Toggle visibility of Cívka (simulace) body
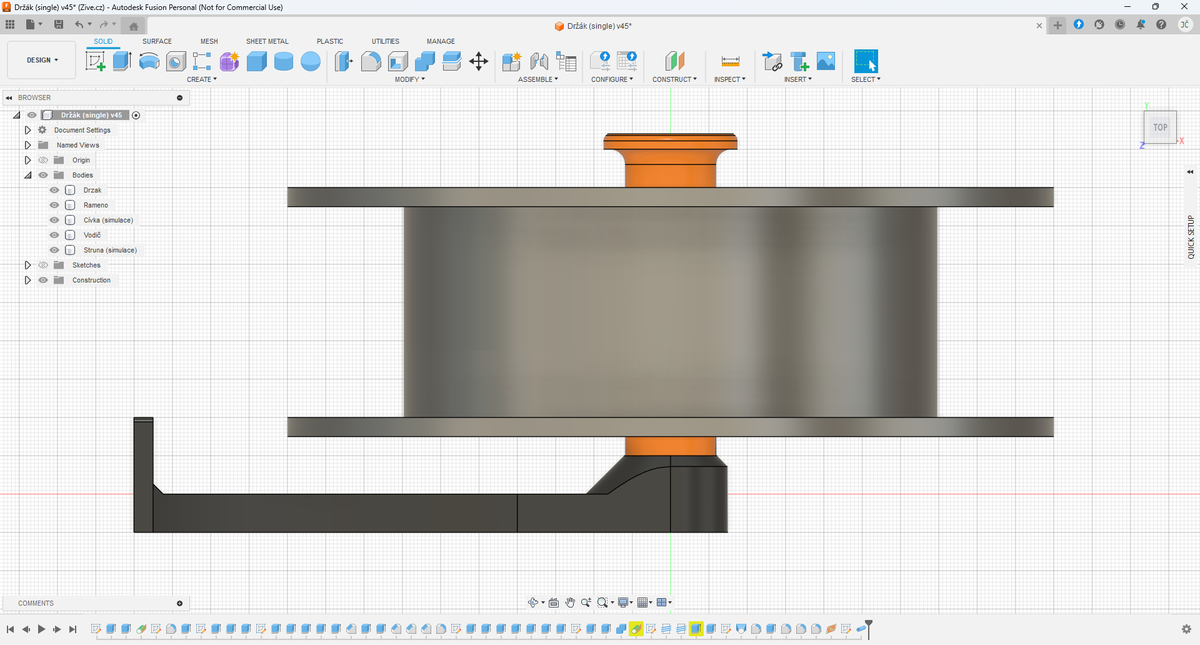 pyautogui.click(x=55, y=220)
